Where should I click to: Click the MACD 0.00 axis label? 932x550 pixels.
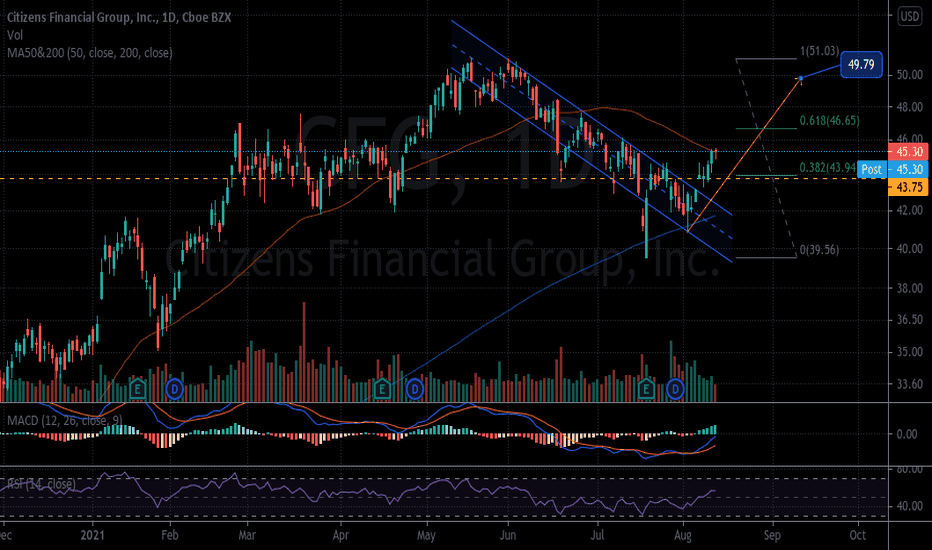pos(907,434)
